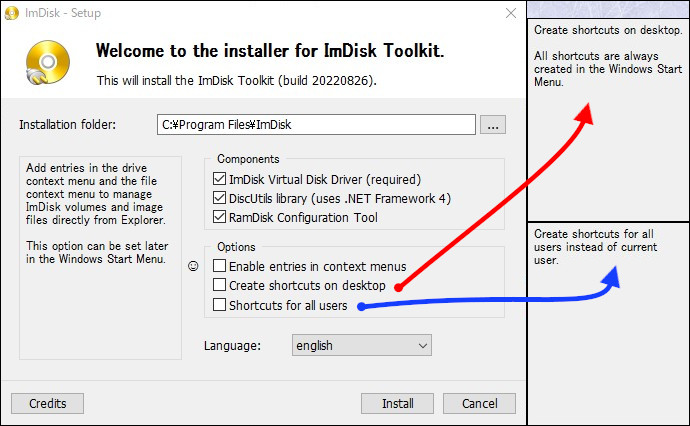Click the ImDisk - Setup window title

point(63,13)
